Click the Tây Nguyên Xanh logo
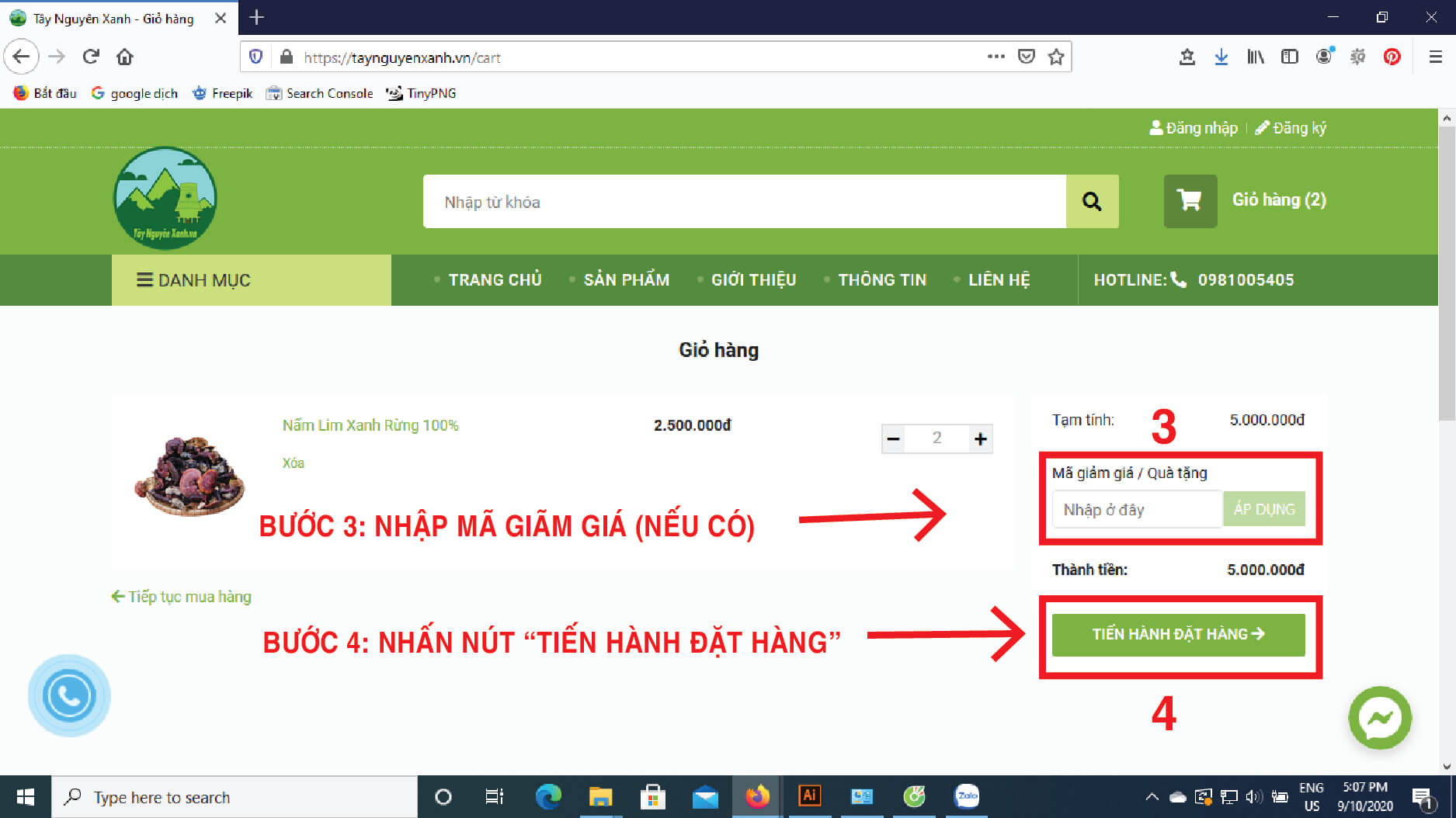The image size is (1456, 818). (165, 199)
